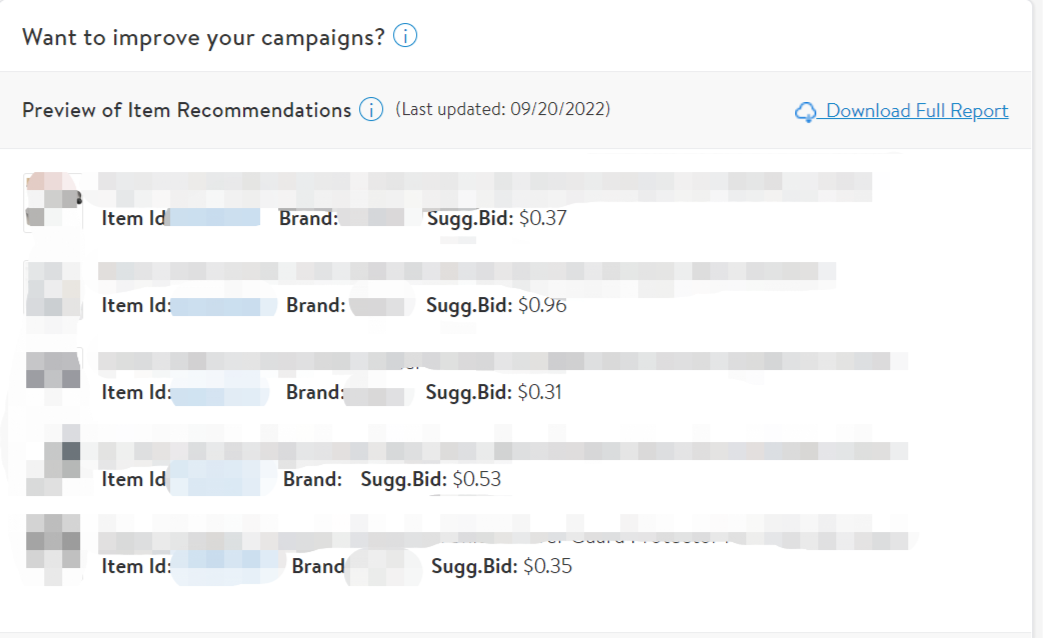The width and height of the screenshot is (1043, 638).
Task: Click the Item Id value in the $0.37 row
Action: [214, 218]
